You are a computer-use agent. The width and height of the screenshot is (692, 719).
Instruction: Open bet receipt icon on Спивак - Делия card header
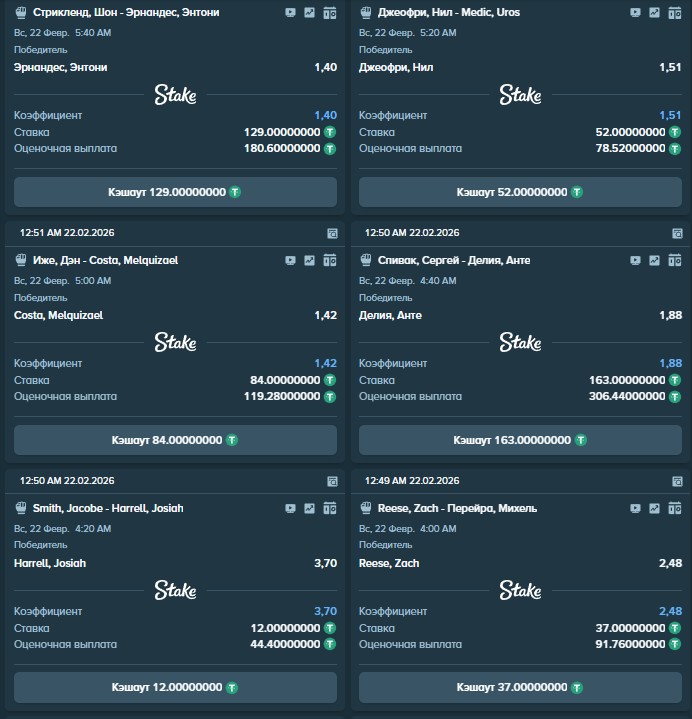point(677,234)
